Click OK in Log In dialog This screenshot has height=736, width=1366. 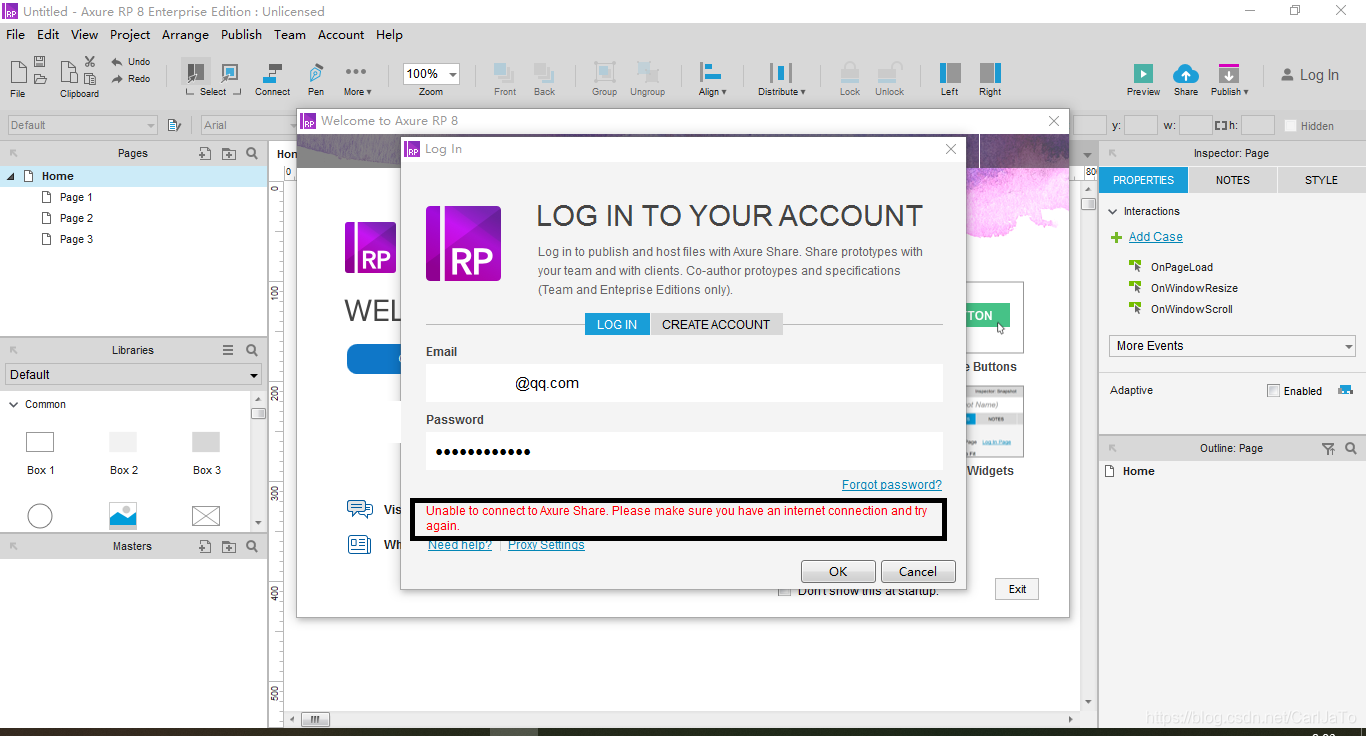(x=838, y=571)
